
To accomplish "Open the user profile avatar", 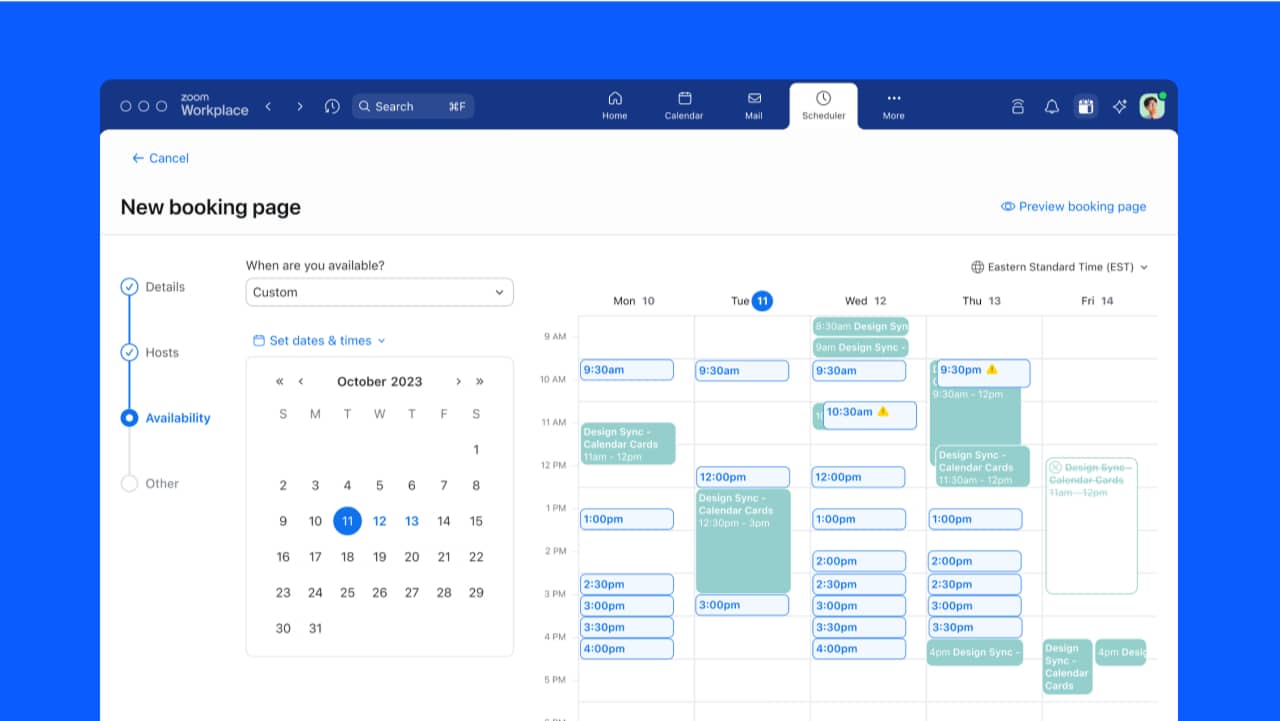I will pyautogui.click(x=1152, y=106).
